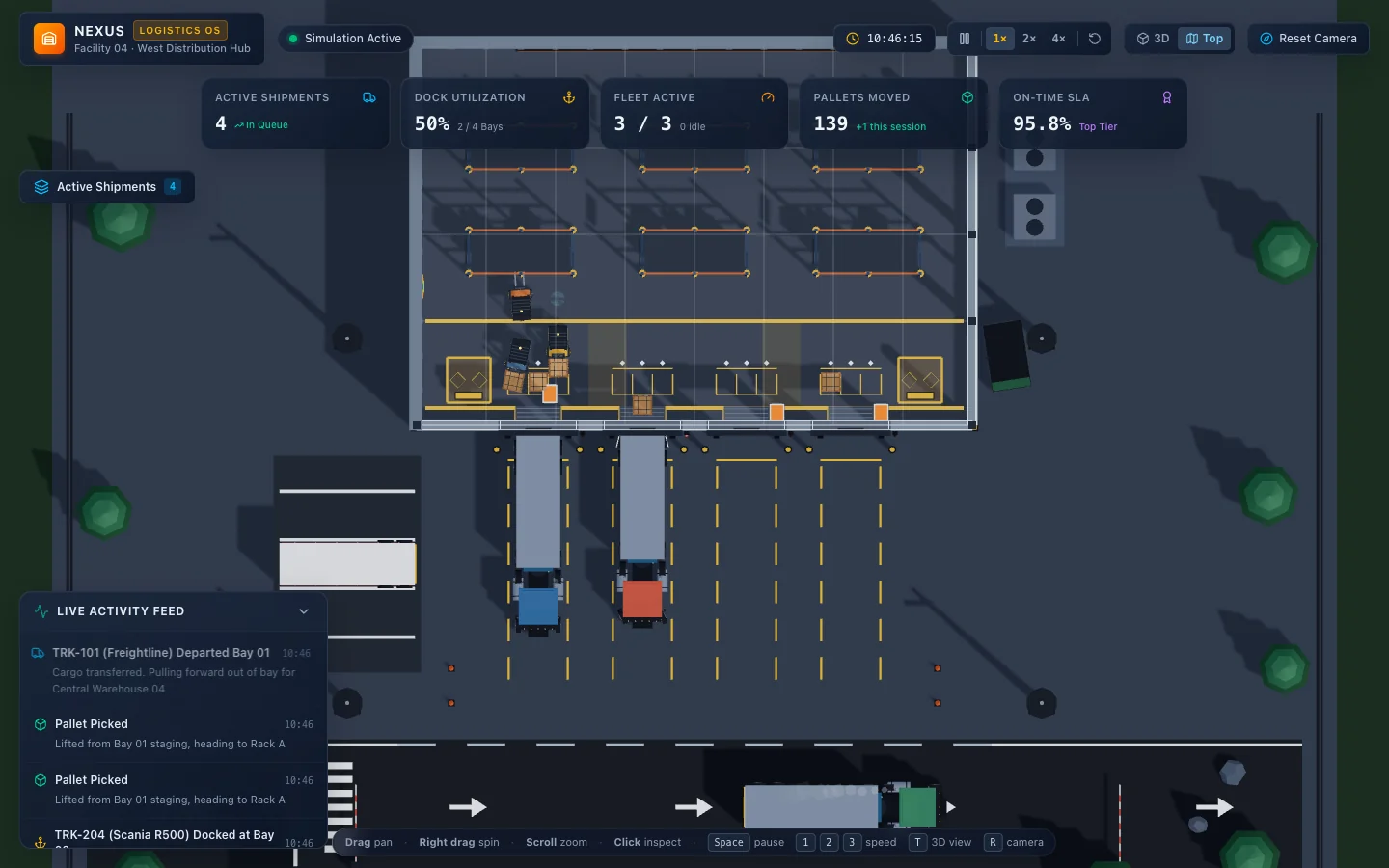Image resolution: width=1389 pixels, height=868 pixels.
Task: Set simulation speed to 4x
Action: click(1059, 39)
